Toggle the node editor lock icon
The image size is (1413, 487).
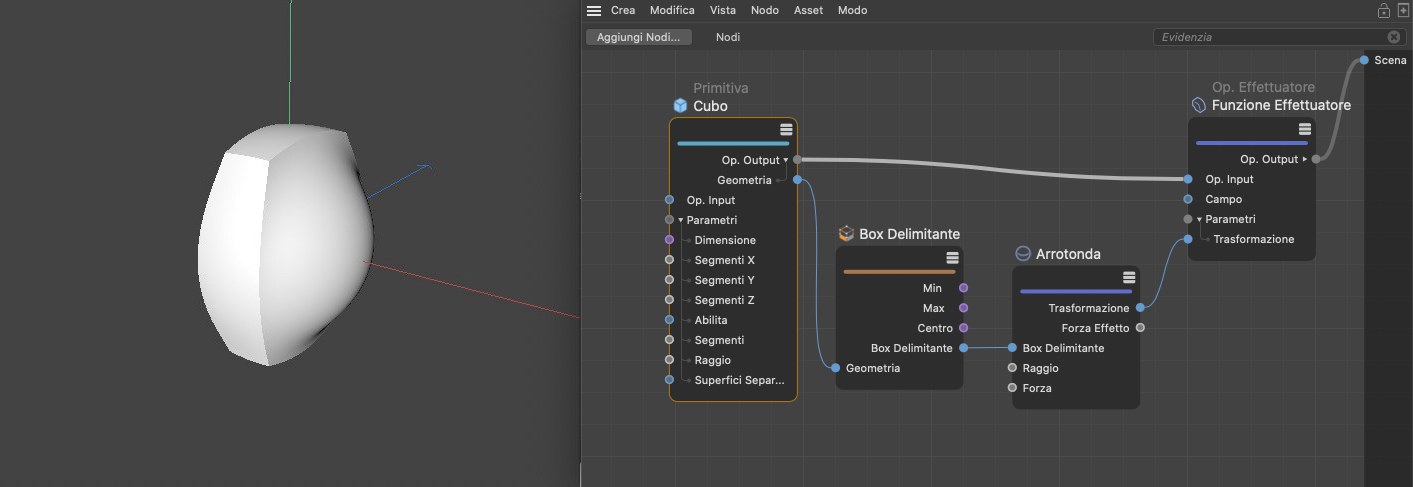coord(1384,11)
